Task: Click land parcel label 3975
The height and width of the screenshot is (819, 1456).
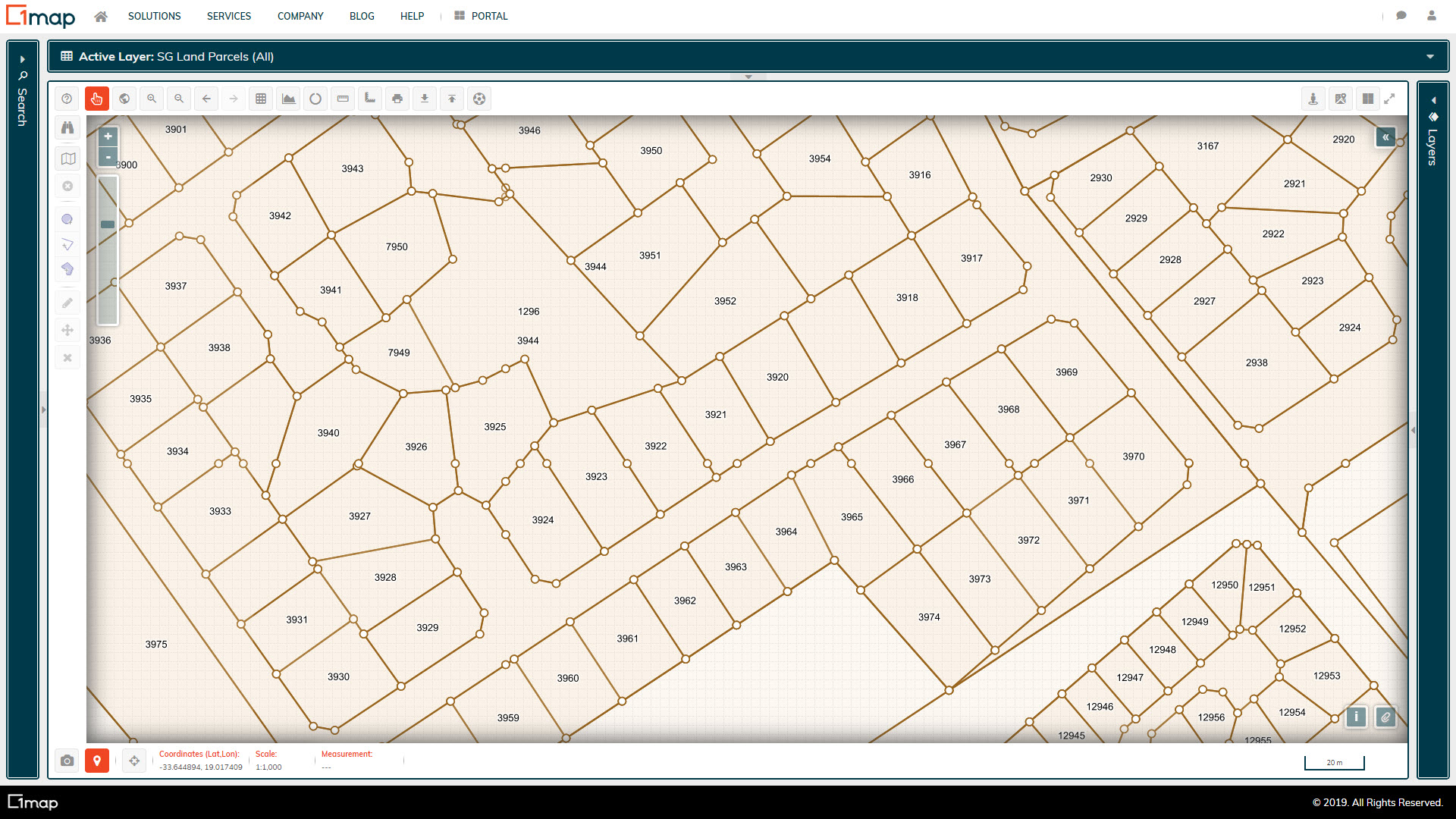Action: (156, 645)
